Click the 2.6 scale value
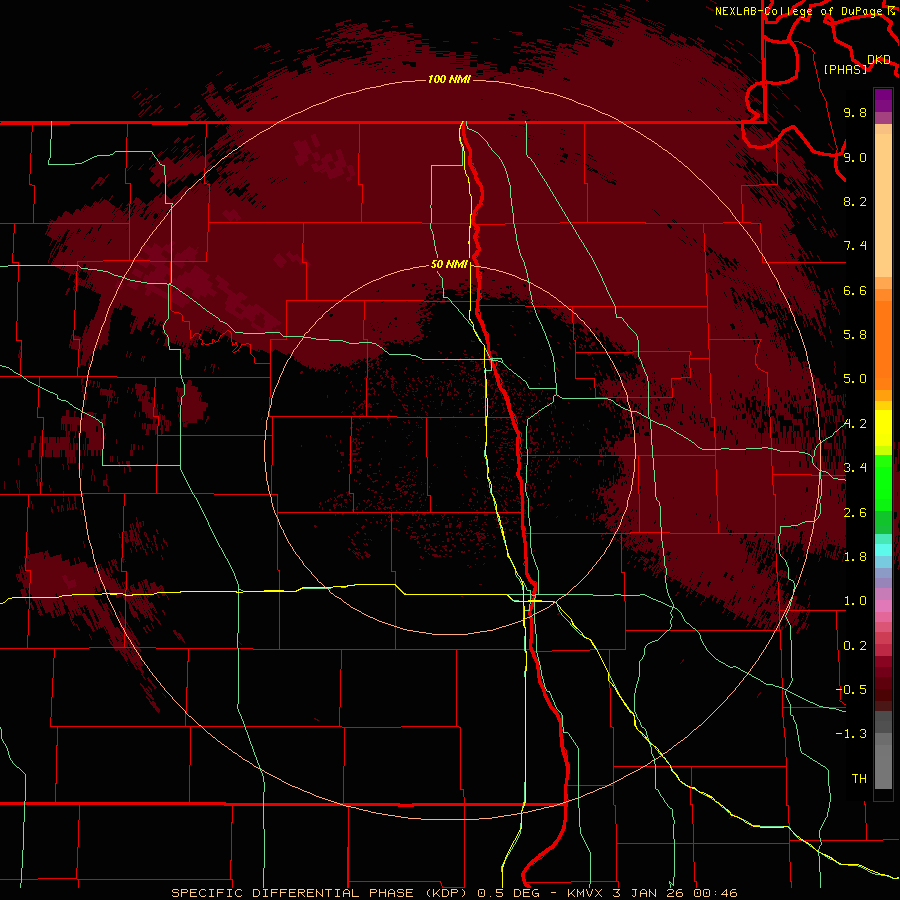This screenshot has width=900, height=900. (855, 513)
